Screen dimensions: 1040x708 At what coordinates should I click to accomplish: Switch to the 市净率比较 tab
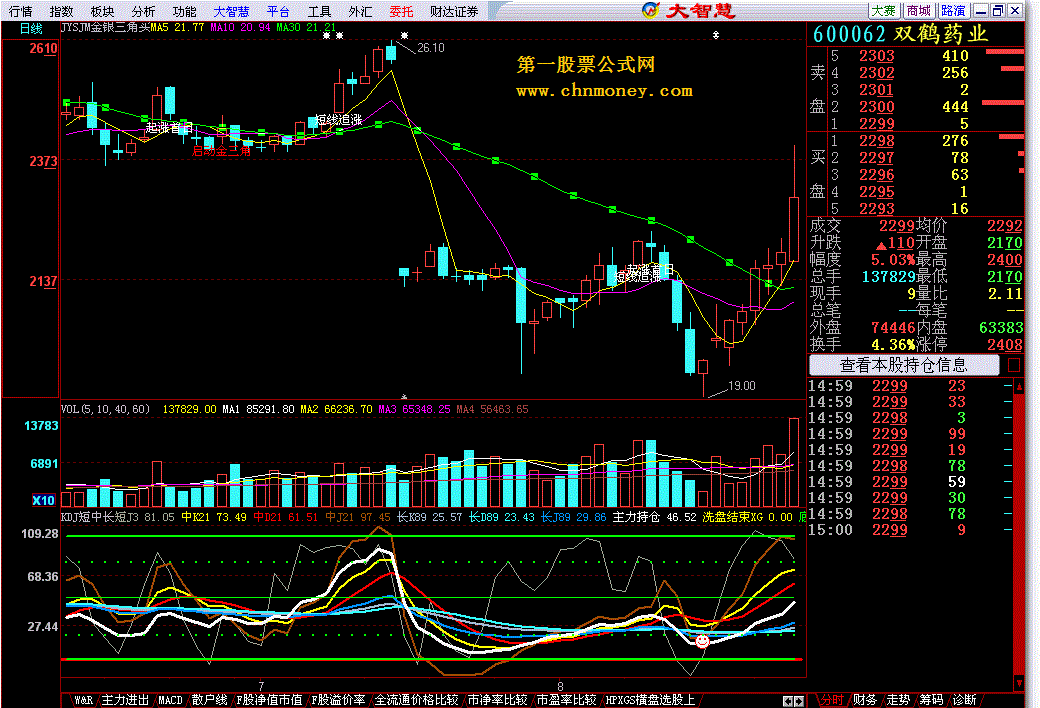tap(497, 700)
